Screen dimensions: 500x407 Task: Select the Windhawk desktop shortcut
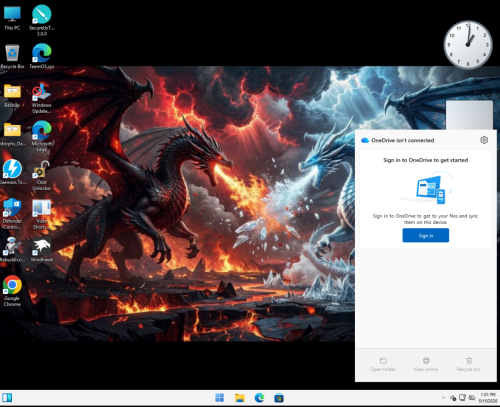(42, 250)
